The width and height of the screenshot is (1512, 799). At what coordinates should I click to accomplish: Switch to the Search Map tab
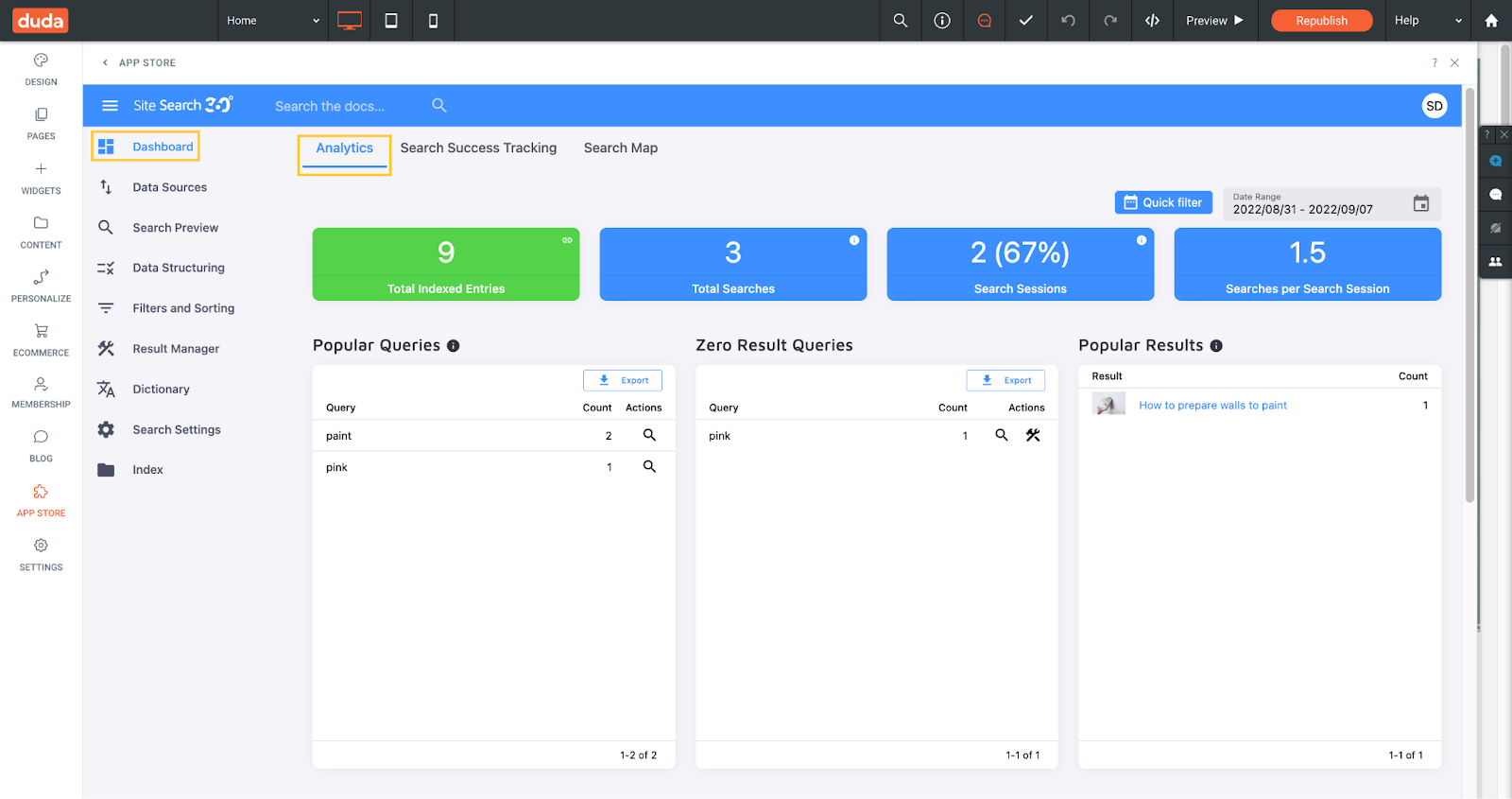click(x=621, y=148)
